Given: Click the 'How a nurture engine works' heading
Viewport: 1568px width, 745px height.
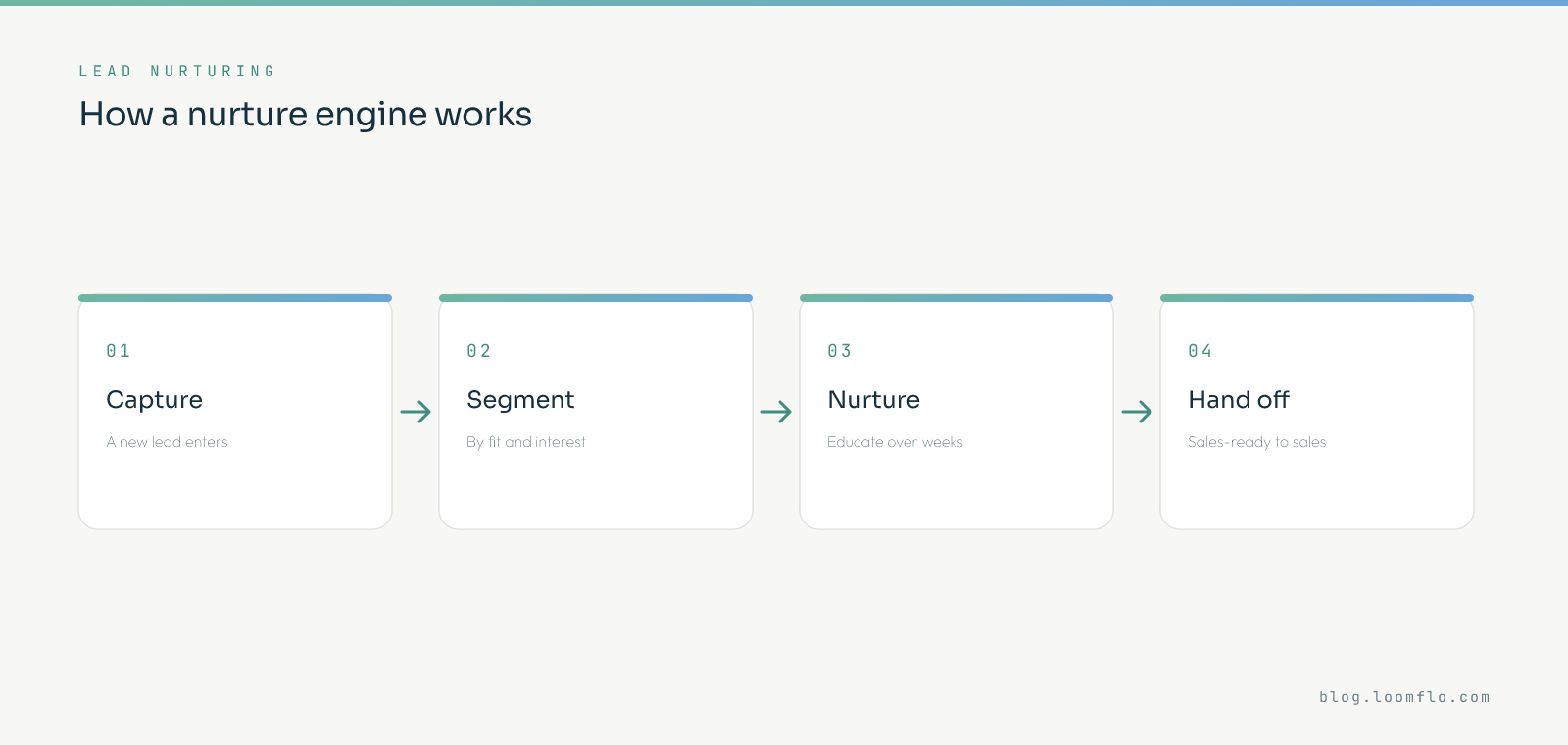Looking at the screenshot, I should (306, 115).
